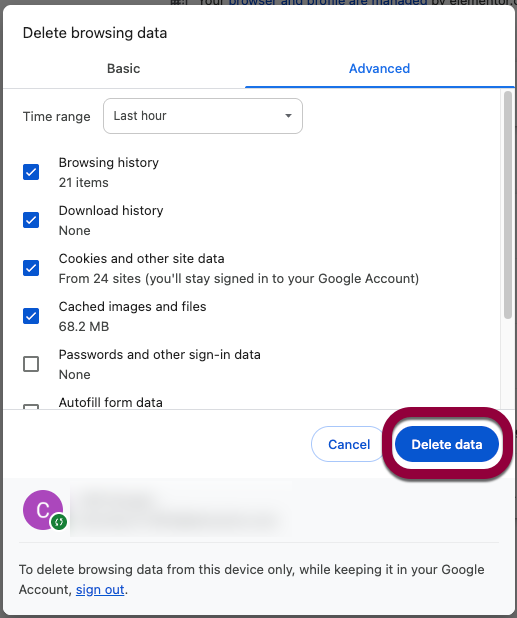Click the Cancel button
This screenshot has height=618, width=517.
[x=349, y=444]
